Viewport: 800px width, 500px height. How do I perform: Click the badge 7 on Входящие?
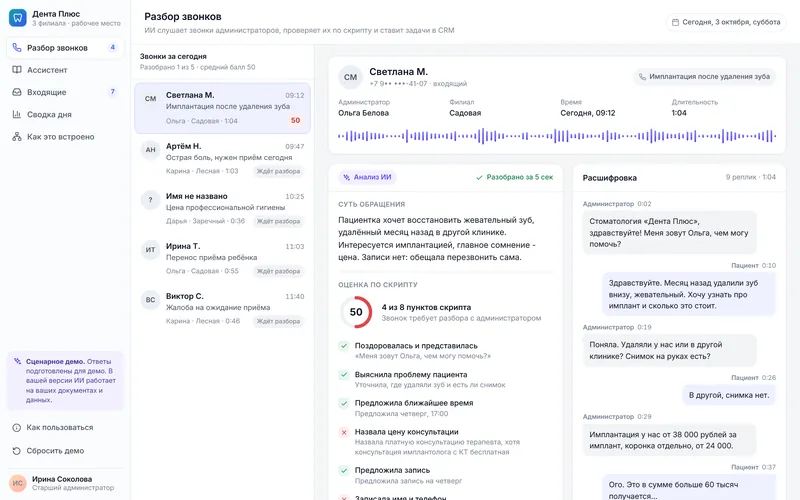click(113, 92)
